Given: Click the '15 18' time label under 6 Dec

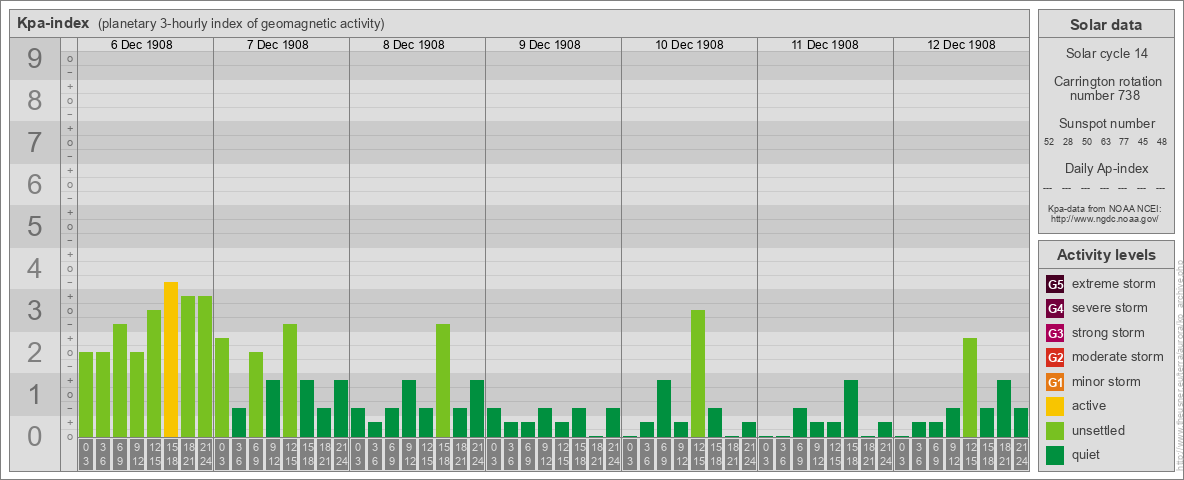Looking at the screenshot, I should (171, 454).
